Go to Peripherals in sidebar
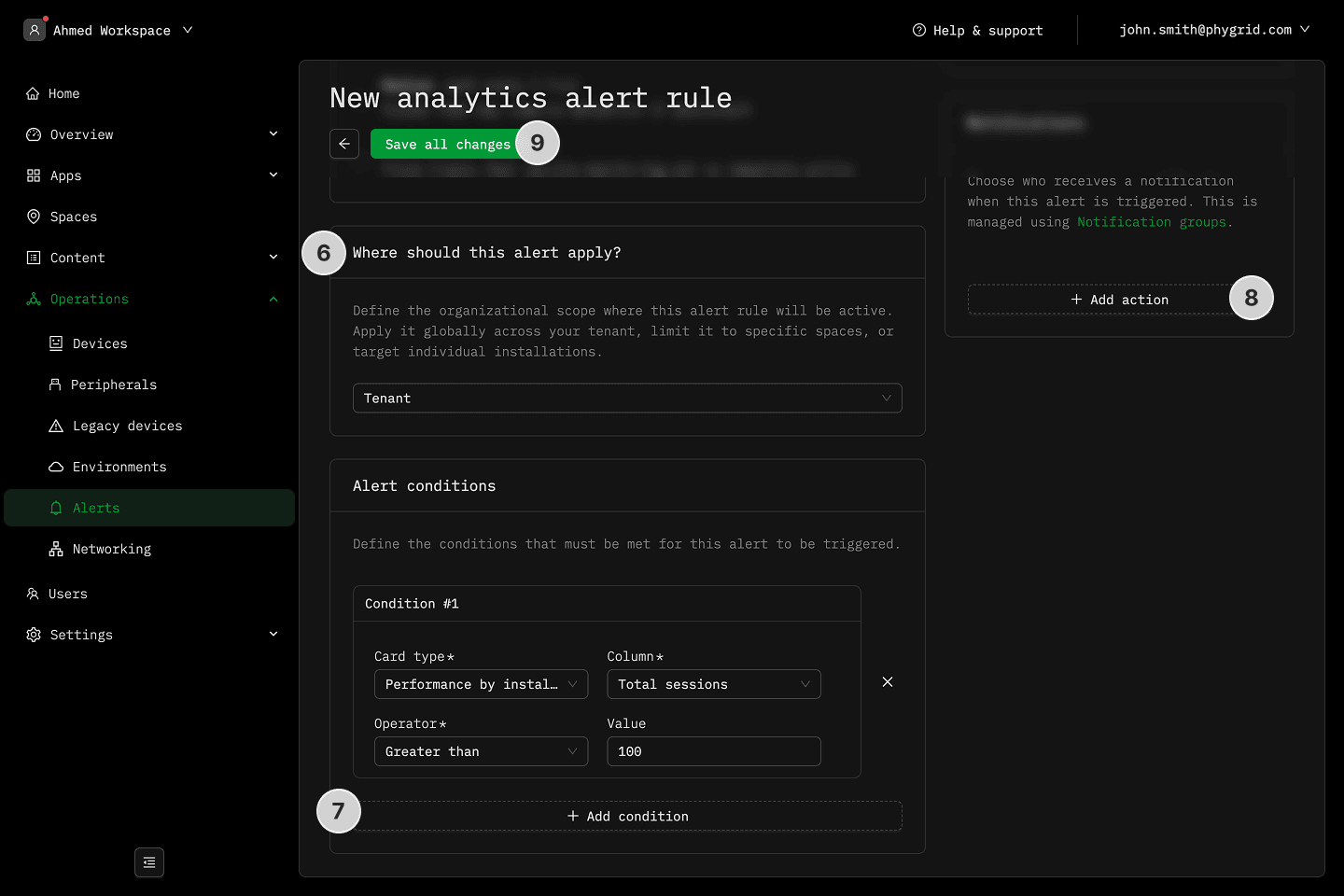The height and width of the screenshot is (896, 1344). [x=113, y=385]
